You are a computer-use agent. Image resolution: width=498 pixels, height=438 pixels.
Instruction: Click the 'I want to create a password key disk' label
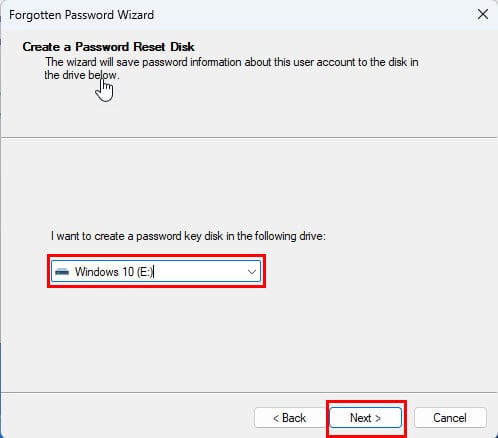pyautogui.click(x=188, y=236)
